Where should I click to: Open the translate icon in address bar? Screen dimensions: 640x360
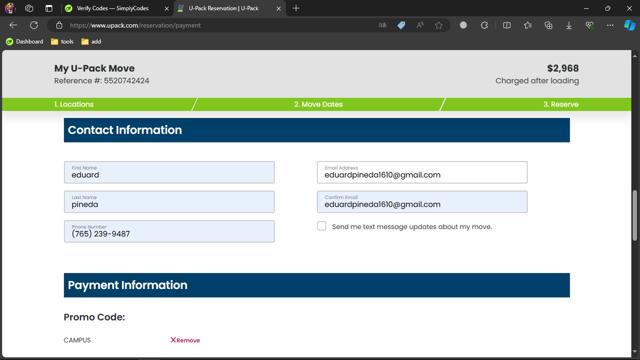click(382, 25)
